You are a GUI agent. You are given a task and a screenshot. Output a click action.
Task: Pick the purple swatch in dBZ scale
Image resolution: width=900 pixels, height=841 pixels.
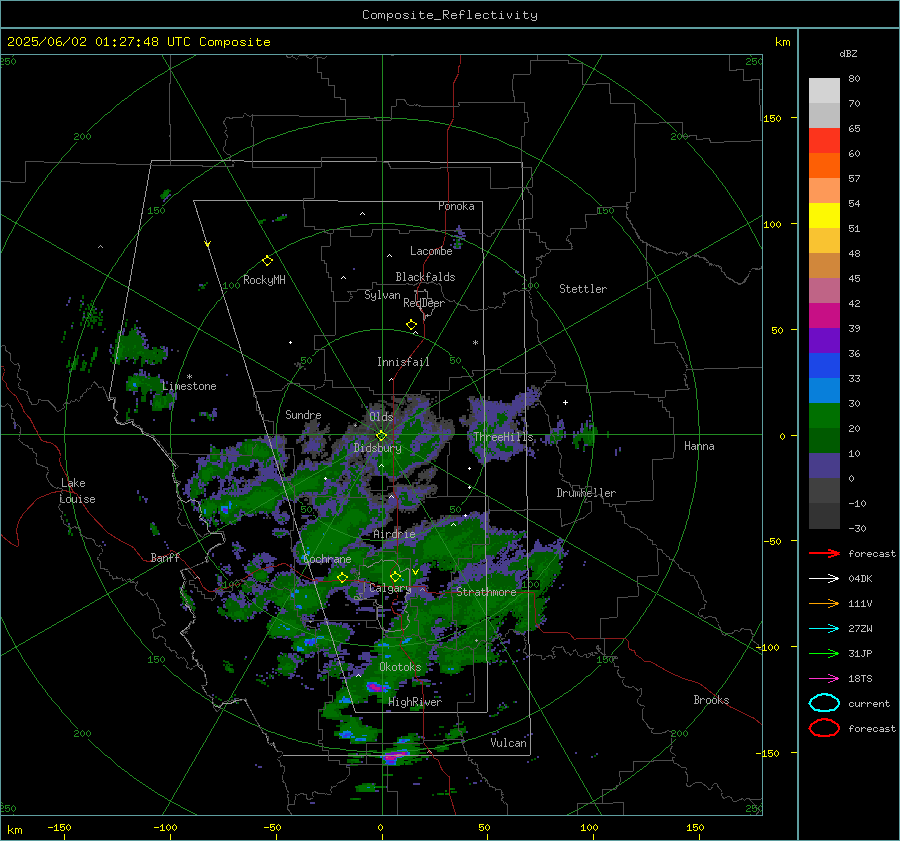point(824,341)
